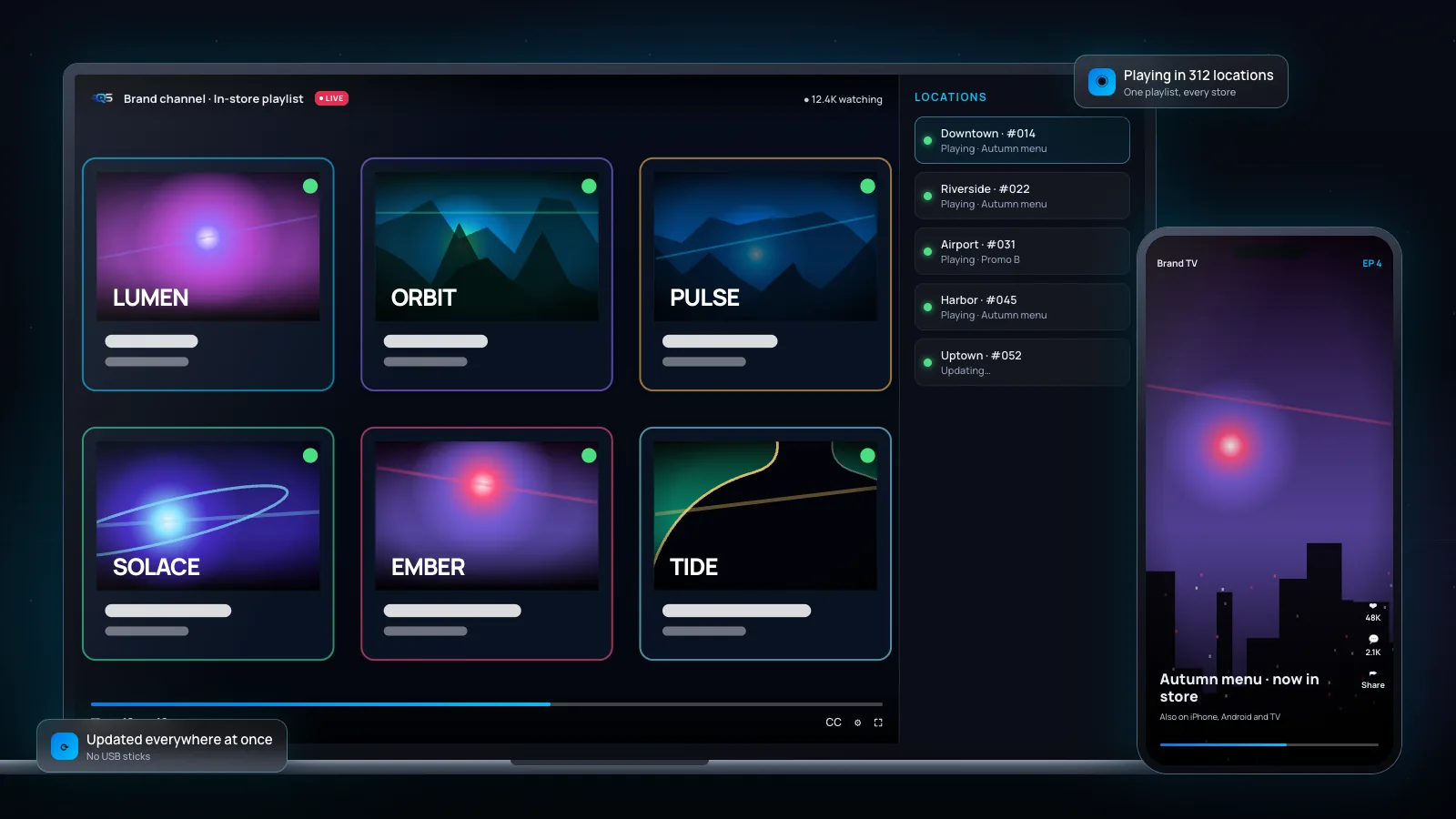Click the Playing Promo B status text
The height and width of the screenshot is (819, 1456).
(980, 259)
